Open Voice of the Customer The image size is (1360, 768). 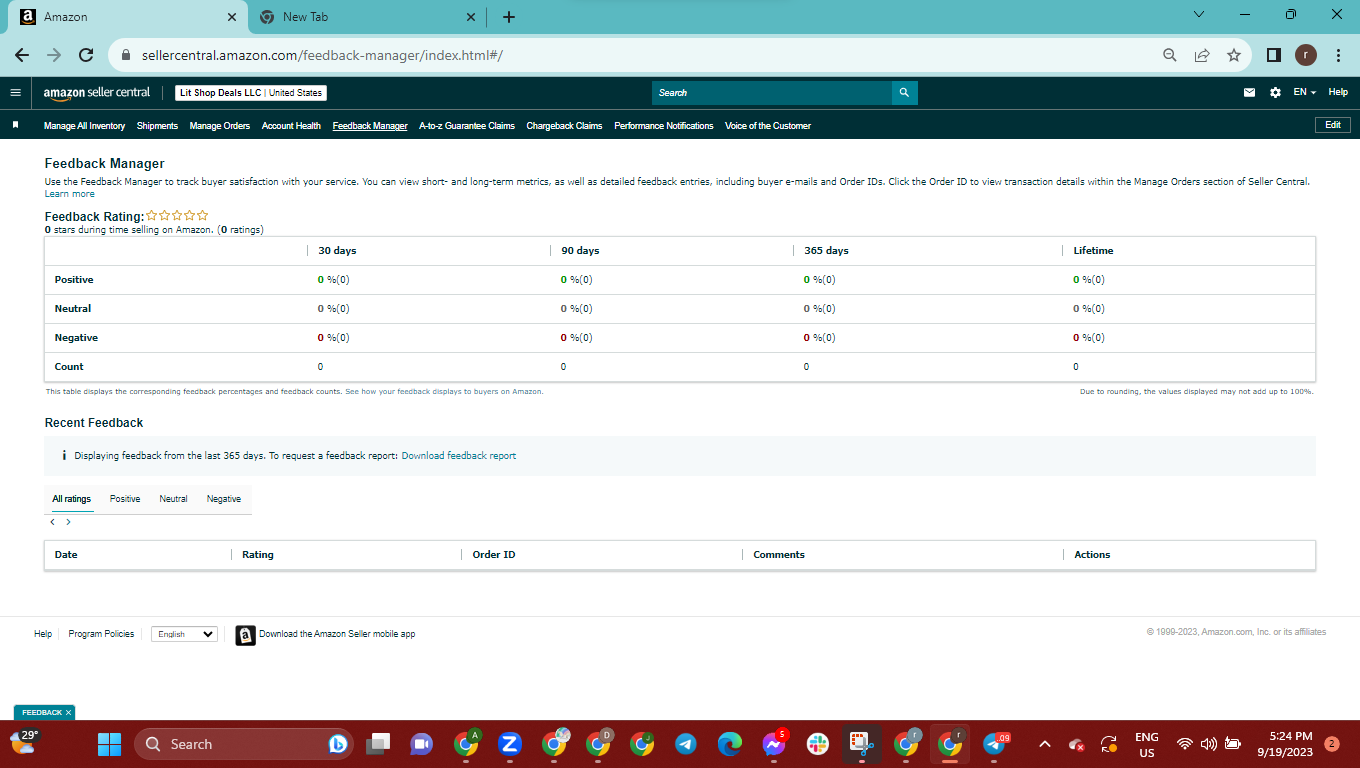click(x=768, y=126)
